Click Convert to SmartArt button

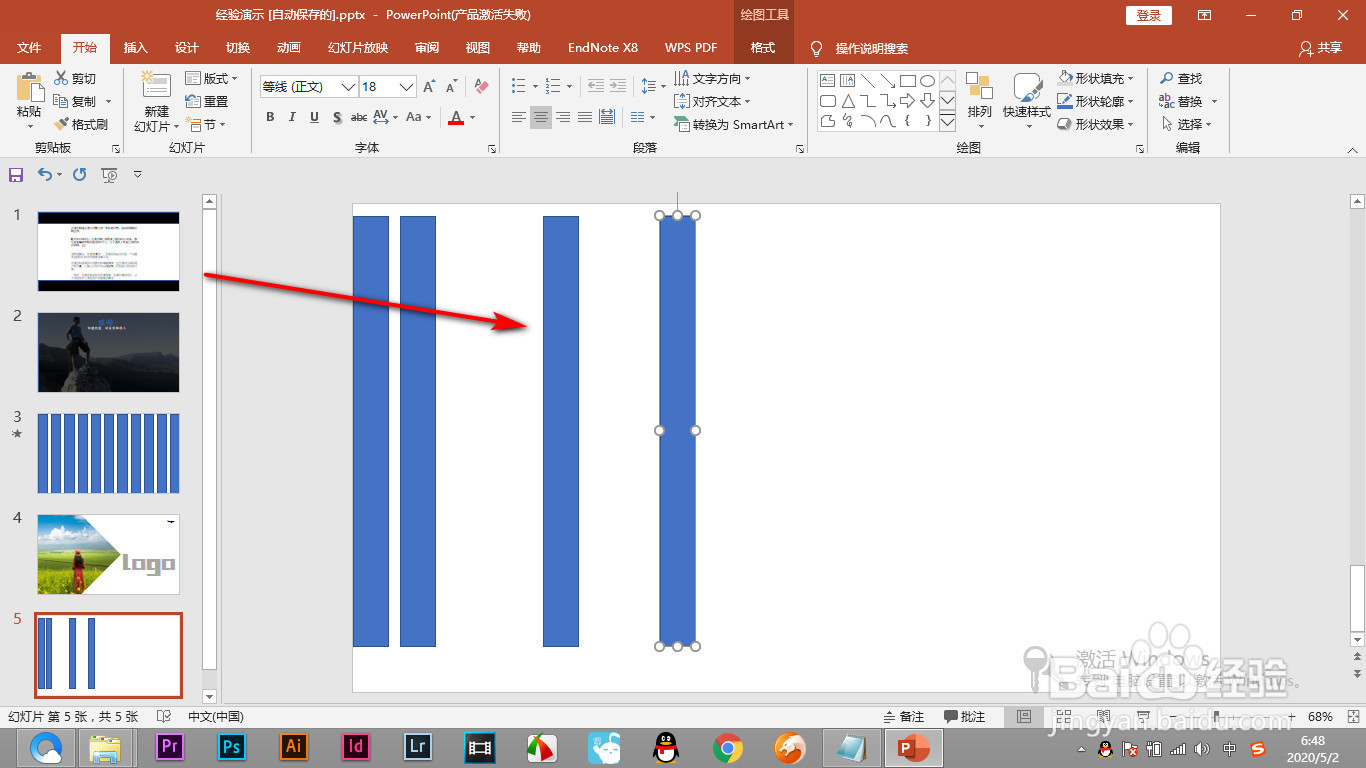click(x=733, y=124)
